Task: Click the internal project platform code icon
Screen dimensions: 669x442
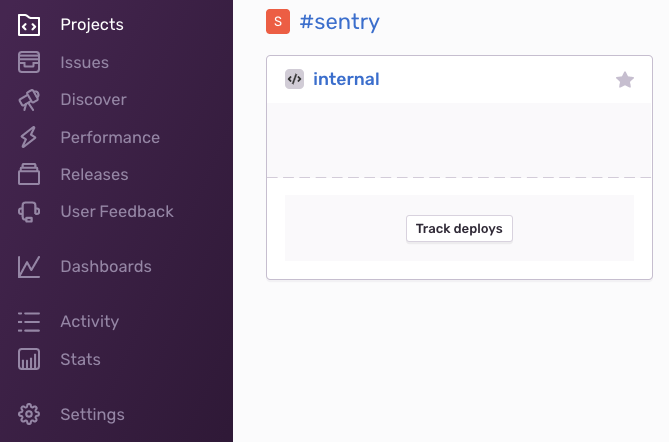Action: 294,79
